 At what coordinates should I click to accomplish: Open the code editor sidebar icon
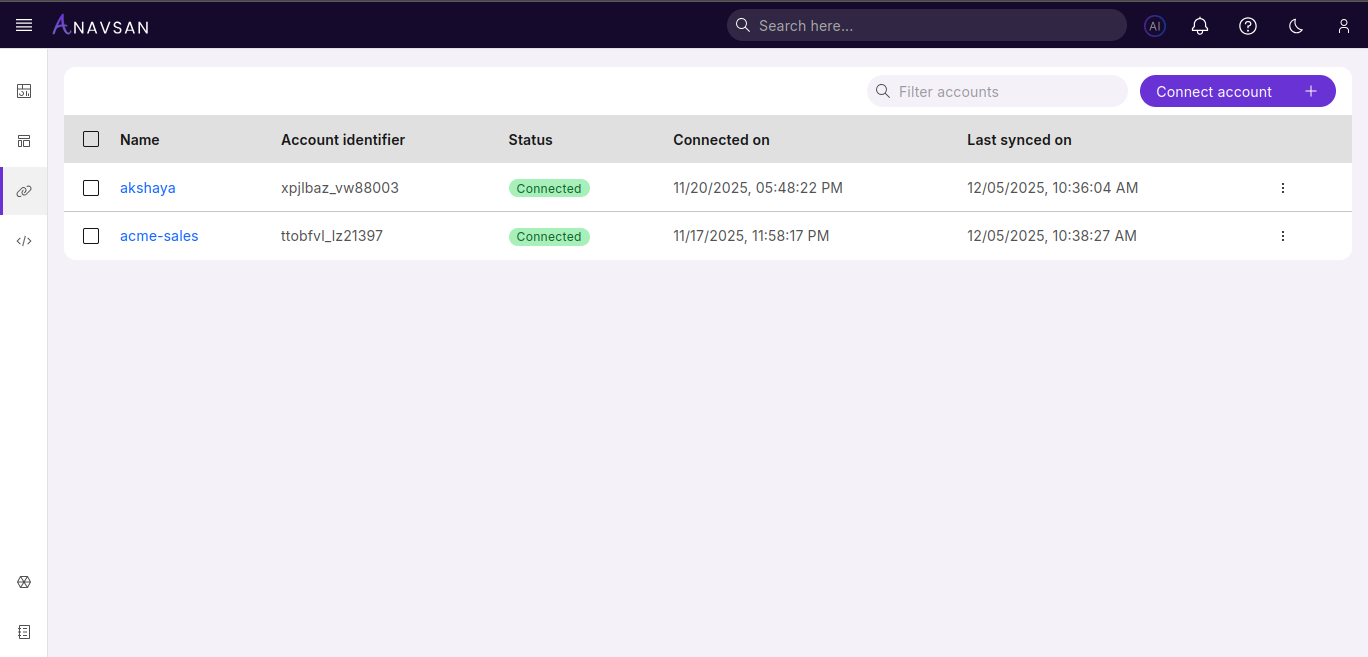tap(24, 240)
